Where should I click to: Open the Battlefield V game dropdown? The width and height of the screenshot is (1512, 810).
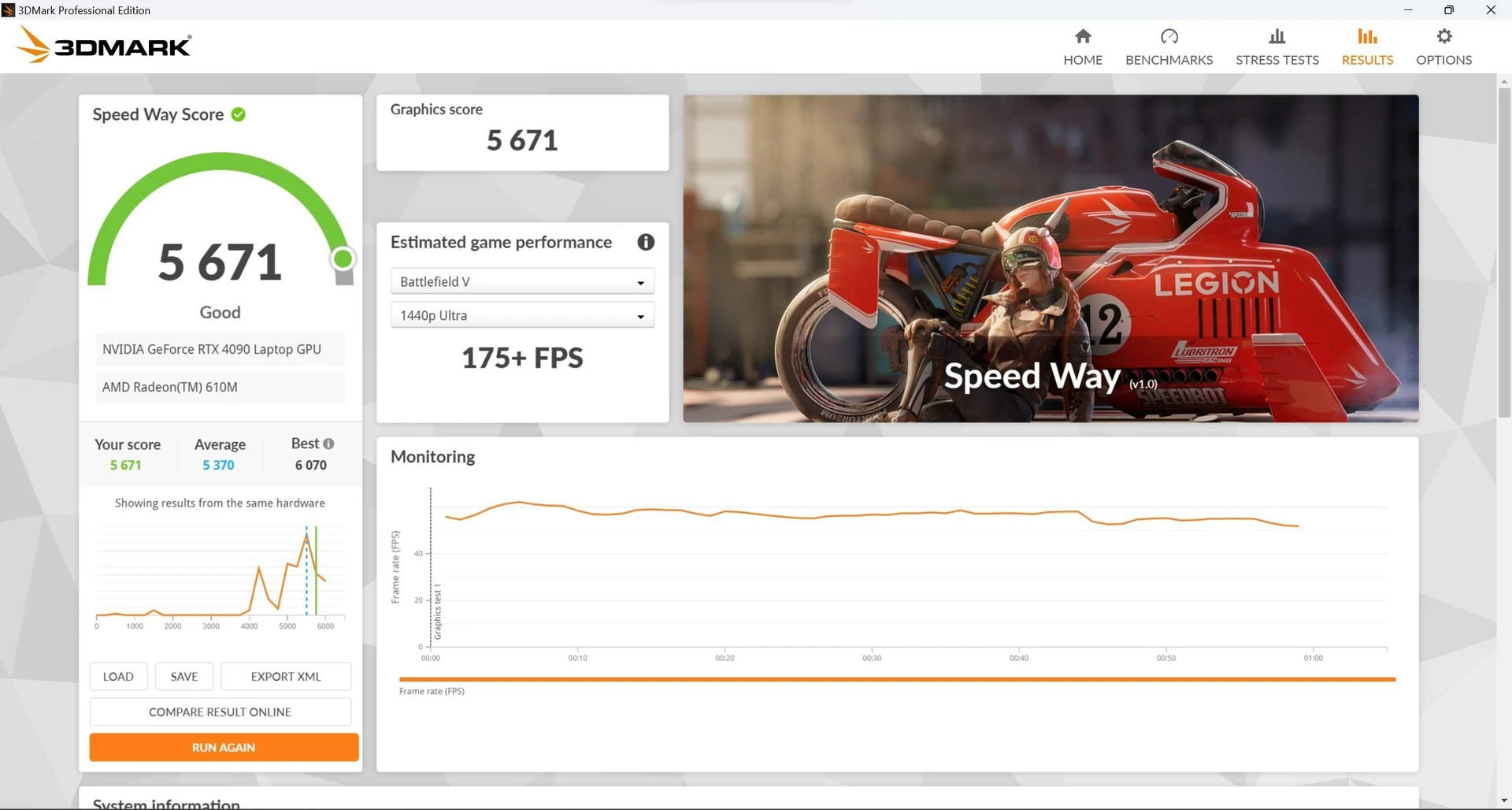[522, 281]
